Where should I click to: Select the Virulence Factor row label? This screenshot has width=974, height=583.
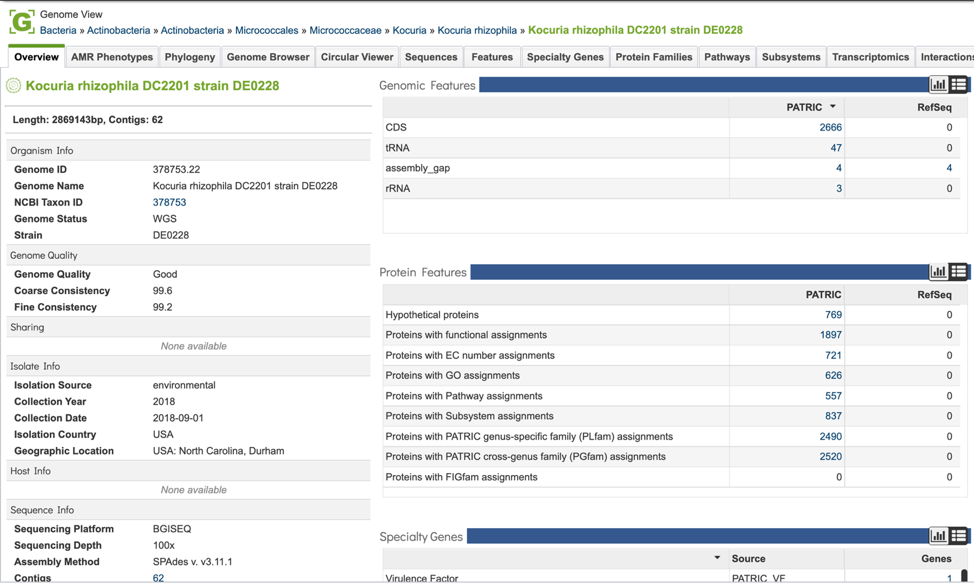422,578
